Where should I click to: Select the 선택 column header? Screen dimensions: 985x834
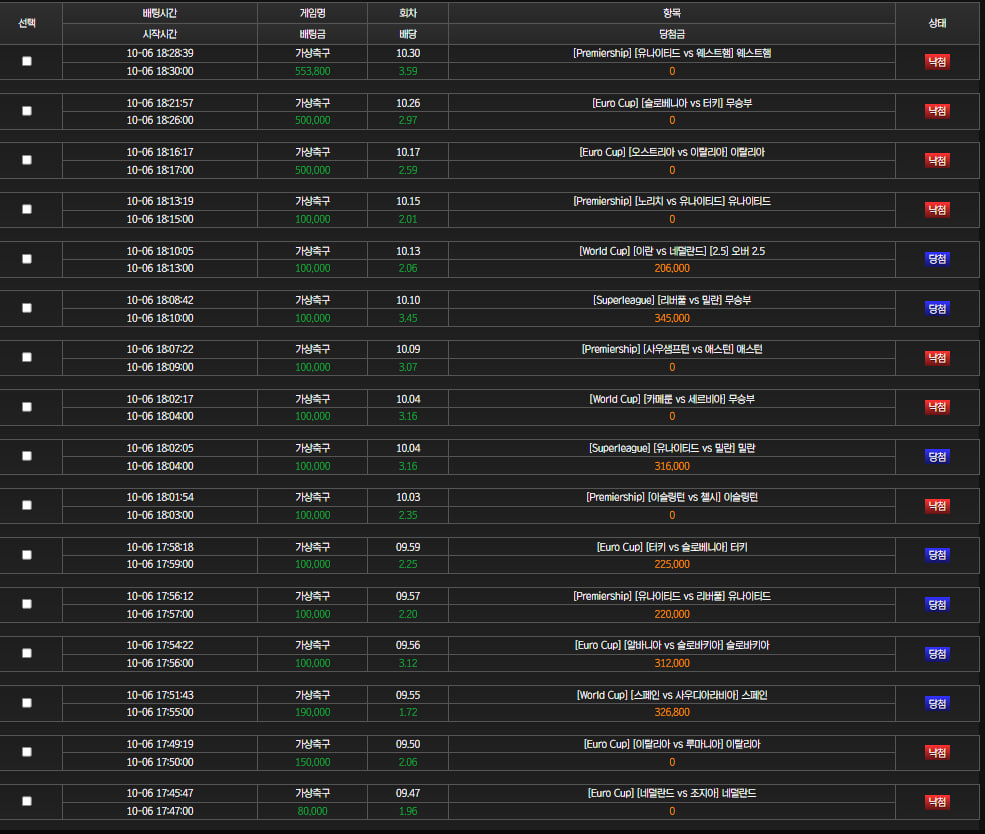coord(27,23)
